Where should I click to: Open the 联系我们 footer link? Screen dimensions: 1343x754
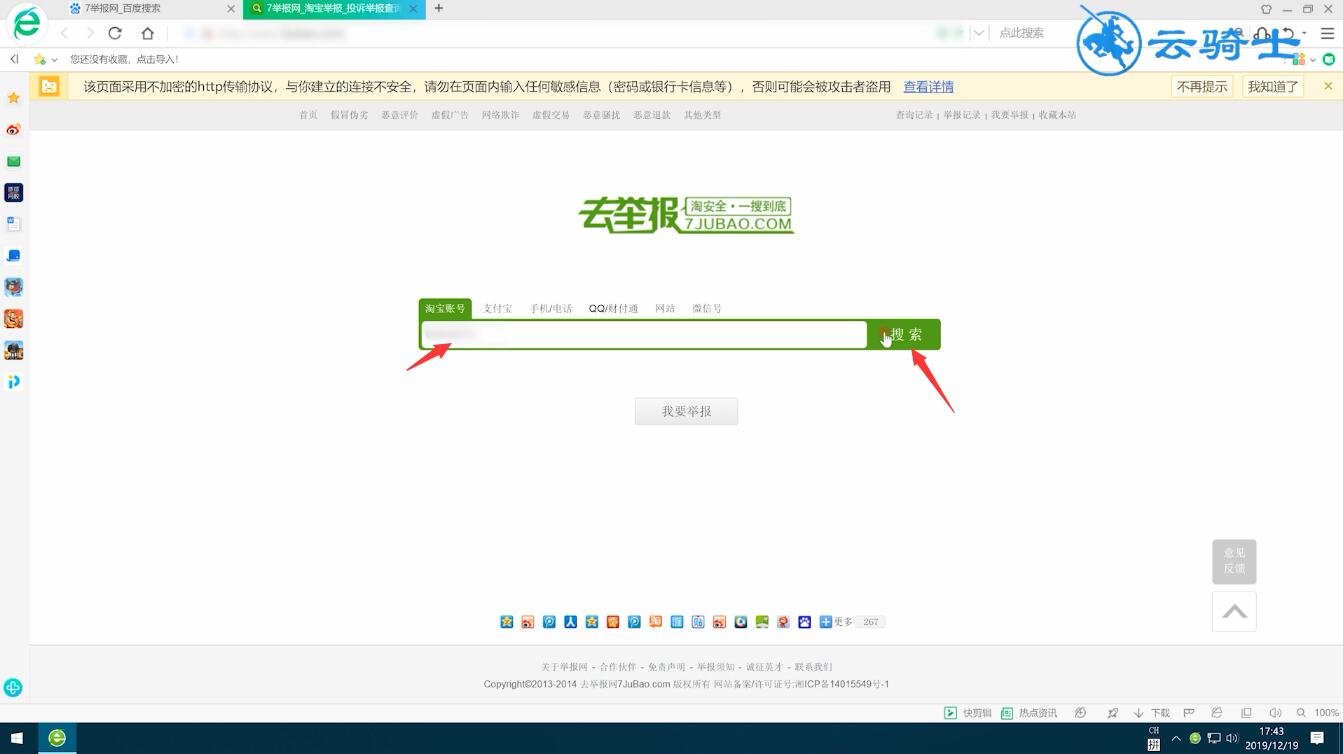pos(813,667)
